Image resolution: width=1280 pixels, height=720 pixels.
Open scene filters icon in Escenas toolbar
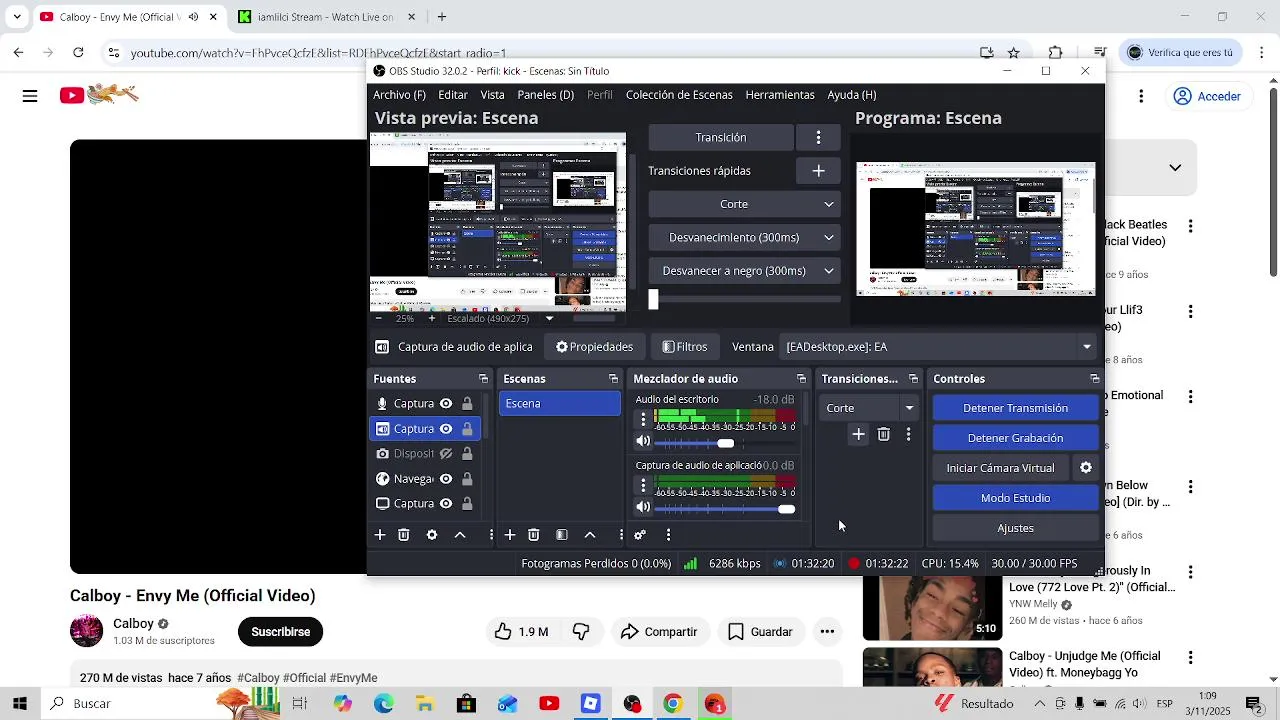(x=562, y=535)
